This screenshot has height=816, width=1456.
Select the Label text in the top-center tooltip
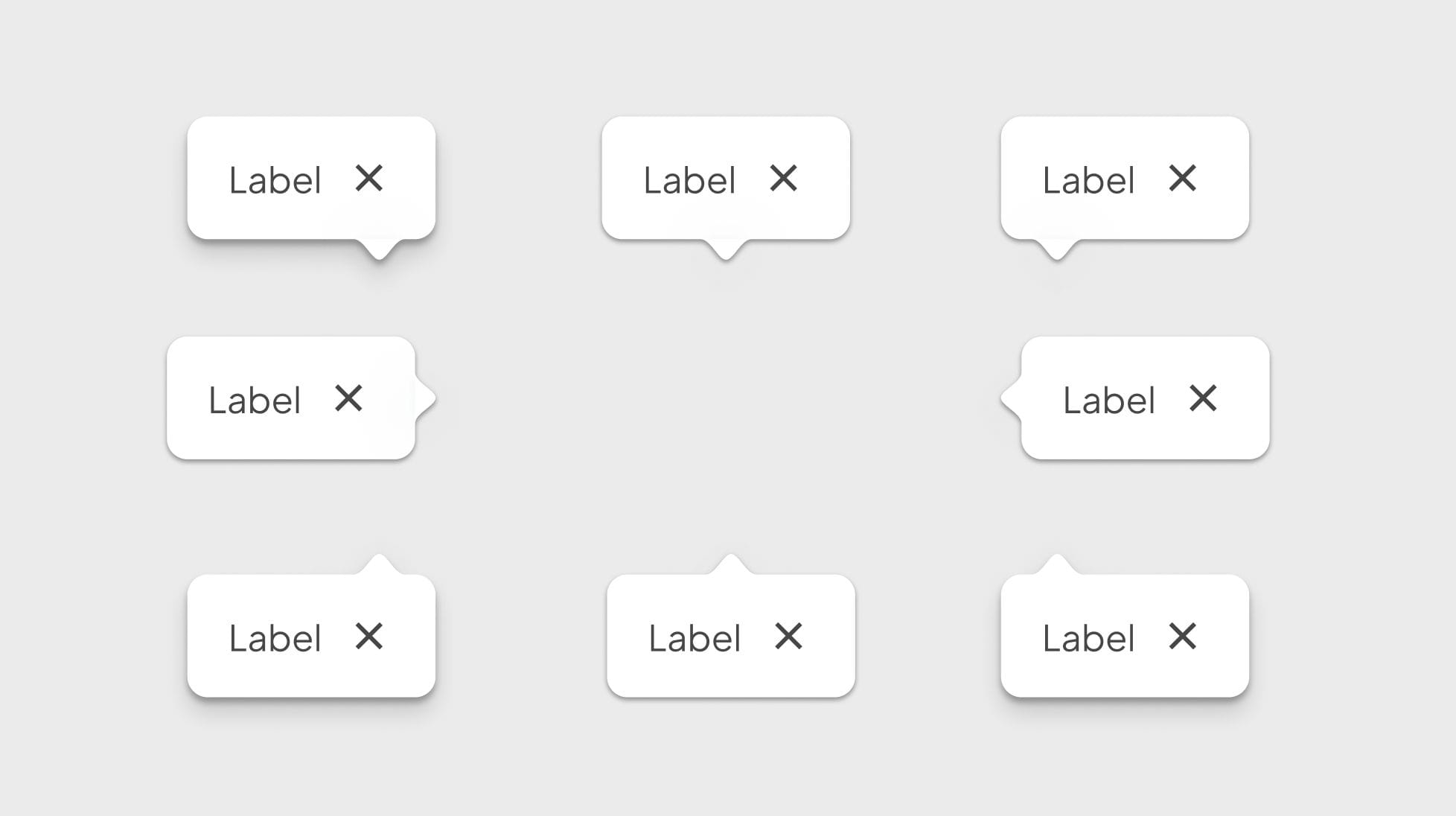click(x=689, y=180)
